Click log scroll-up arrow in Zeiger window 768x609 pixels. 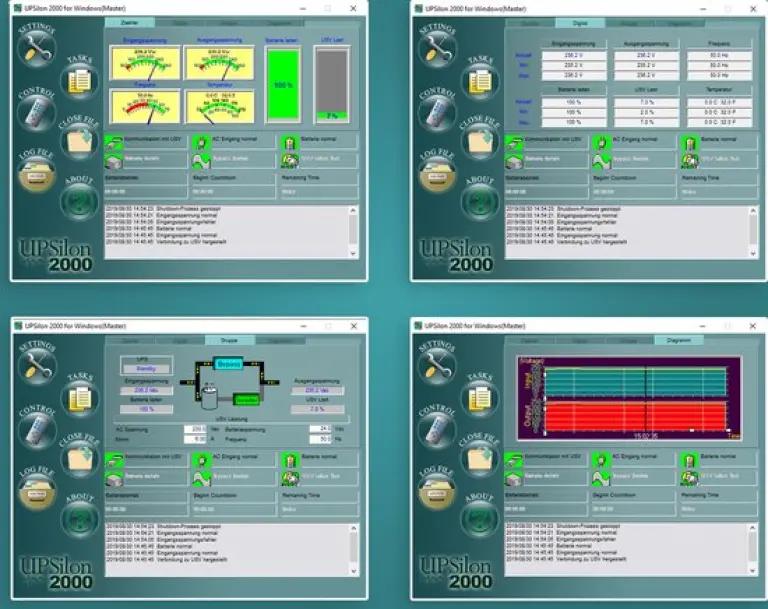tap(353, 211)
